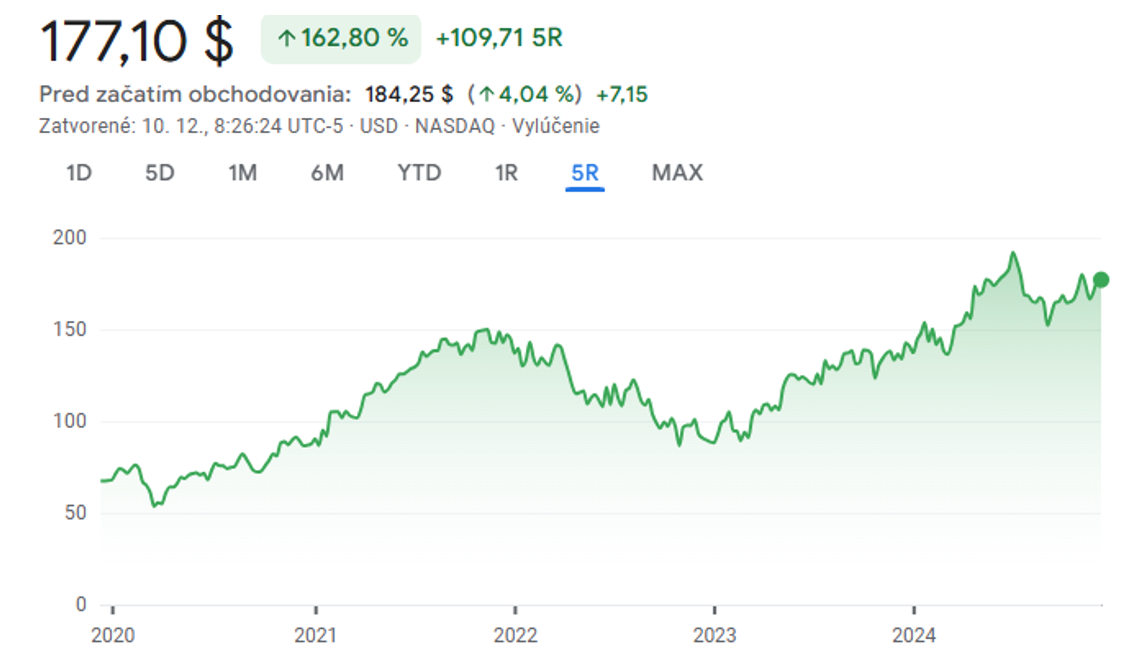Select the 1D time range tab
1142x670 pixels.
pyautogui.click(x=79, y=173)
